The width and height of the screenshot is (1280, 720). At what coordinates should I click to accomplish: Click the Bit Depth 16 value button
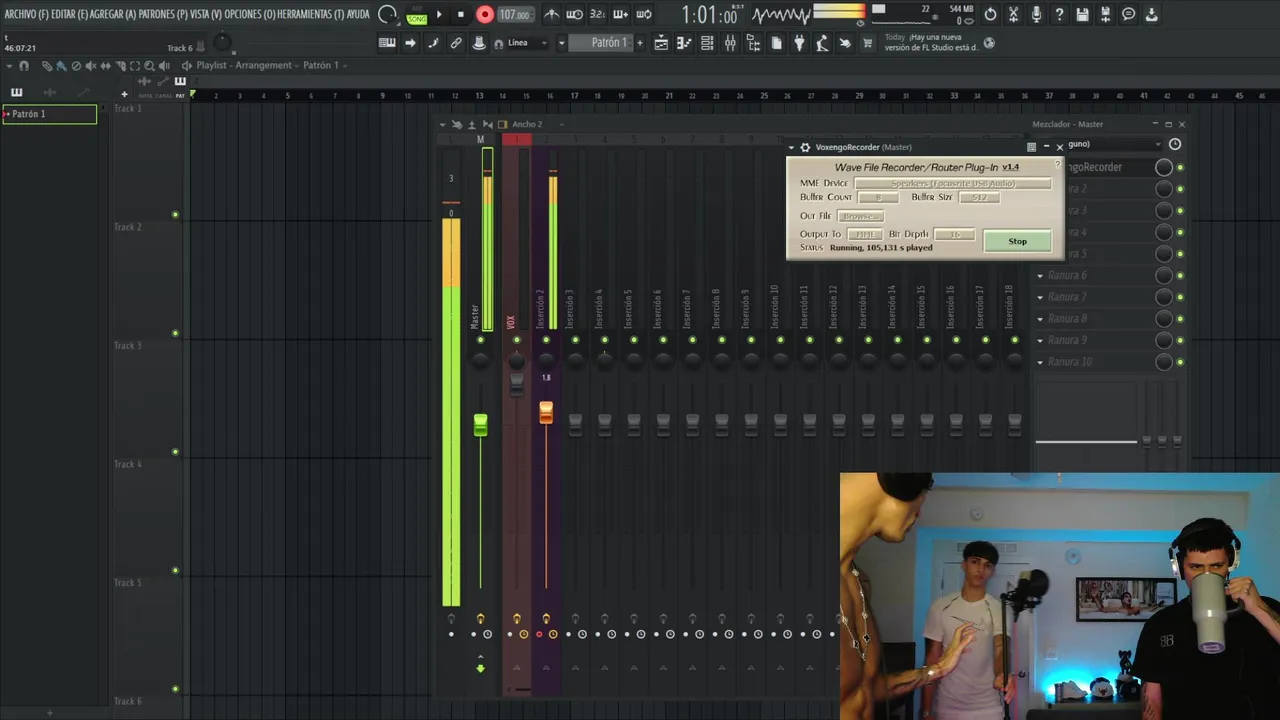tap(954, 234)
